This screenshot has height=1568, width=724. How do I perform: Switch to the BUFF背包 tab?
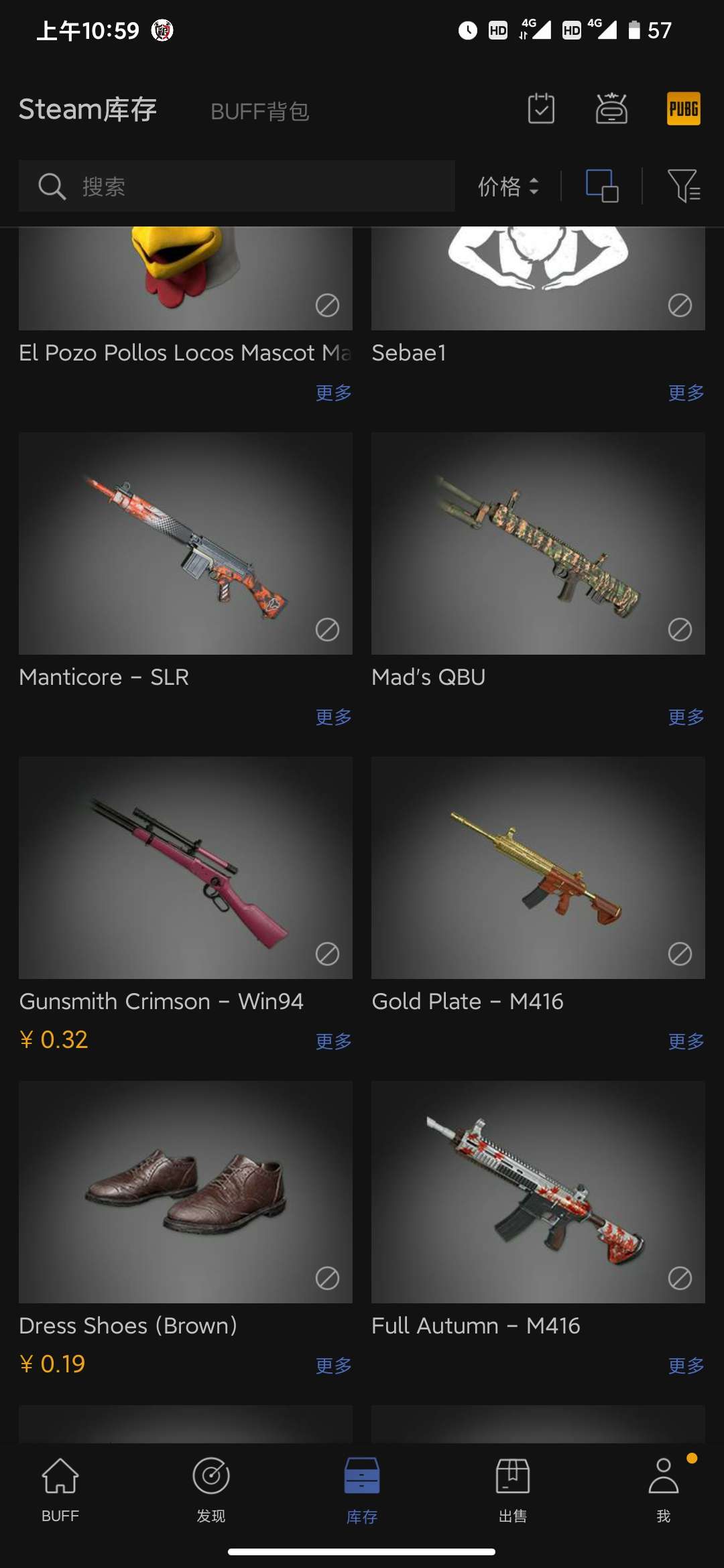coord(260,111)
